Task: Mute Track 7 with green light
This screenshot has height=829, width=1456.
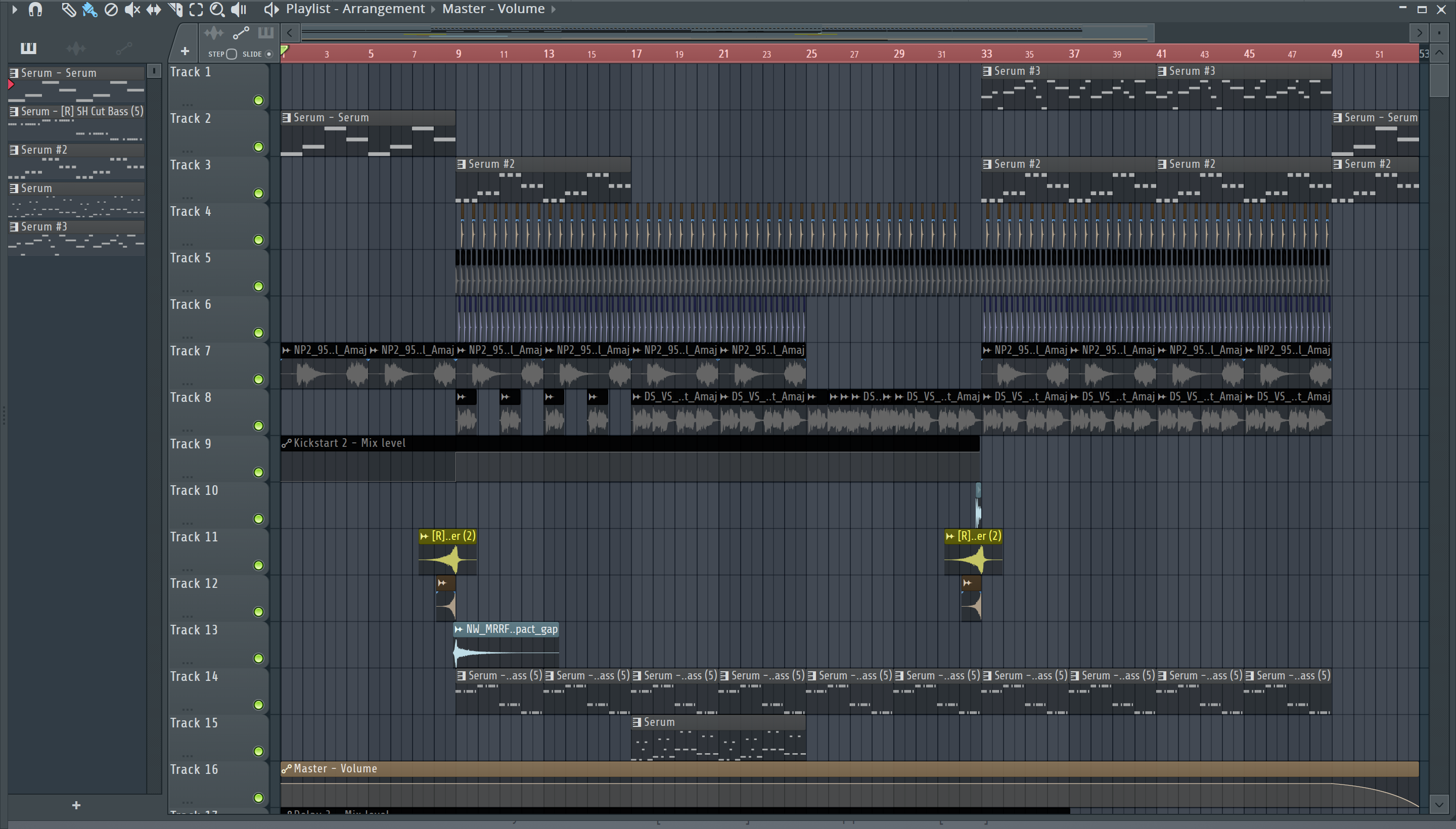Action: point(258,380)
